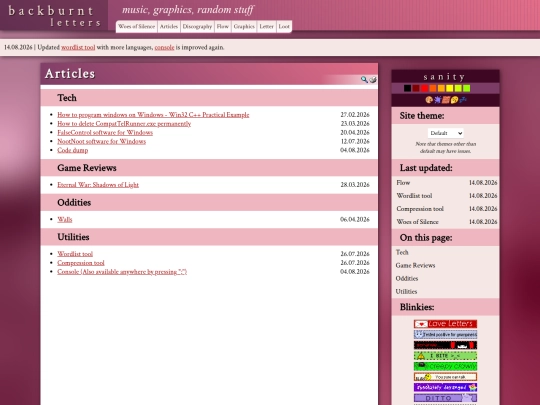The width and height of the screenshot is (540, 405).
Task: Click the yellow face icon under sanity
Action: click(454, 100)
